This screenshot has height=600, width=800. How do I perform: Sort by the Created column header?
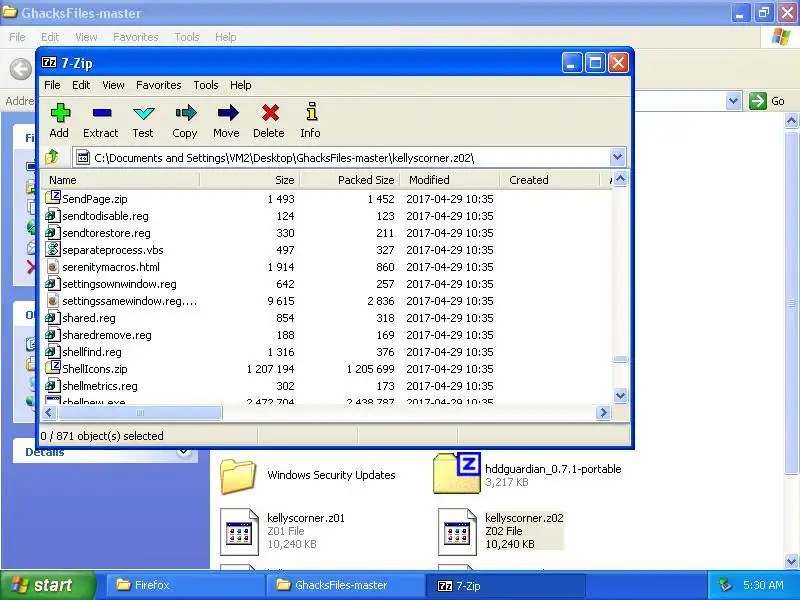[x=550, y=180]
